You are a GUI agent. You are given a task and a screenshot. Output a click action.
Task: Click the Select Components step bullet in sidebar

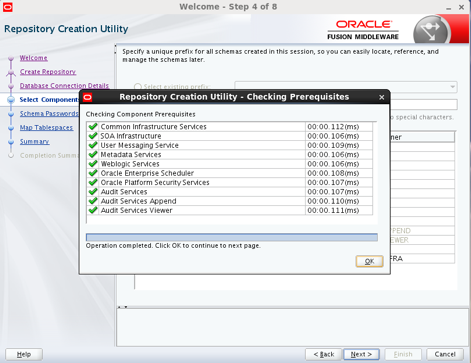(x=11, y=100)
